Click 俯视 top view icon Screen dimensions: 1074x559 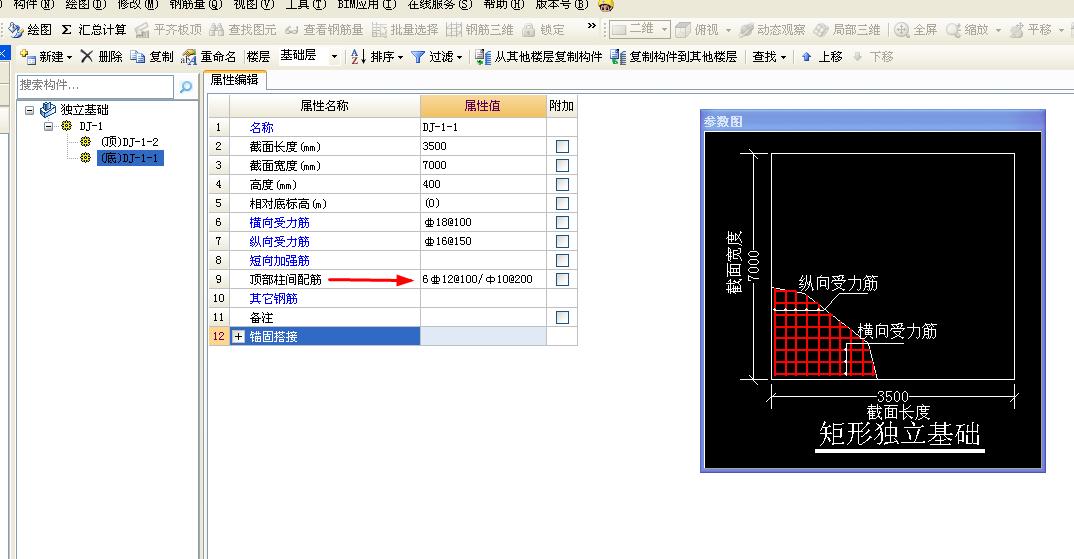(x=683, y=29)
